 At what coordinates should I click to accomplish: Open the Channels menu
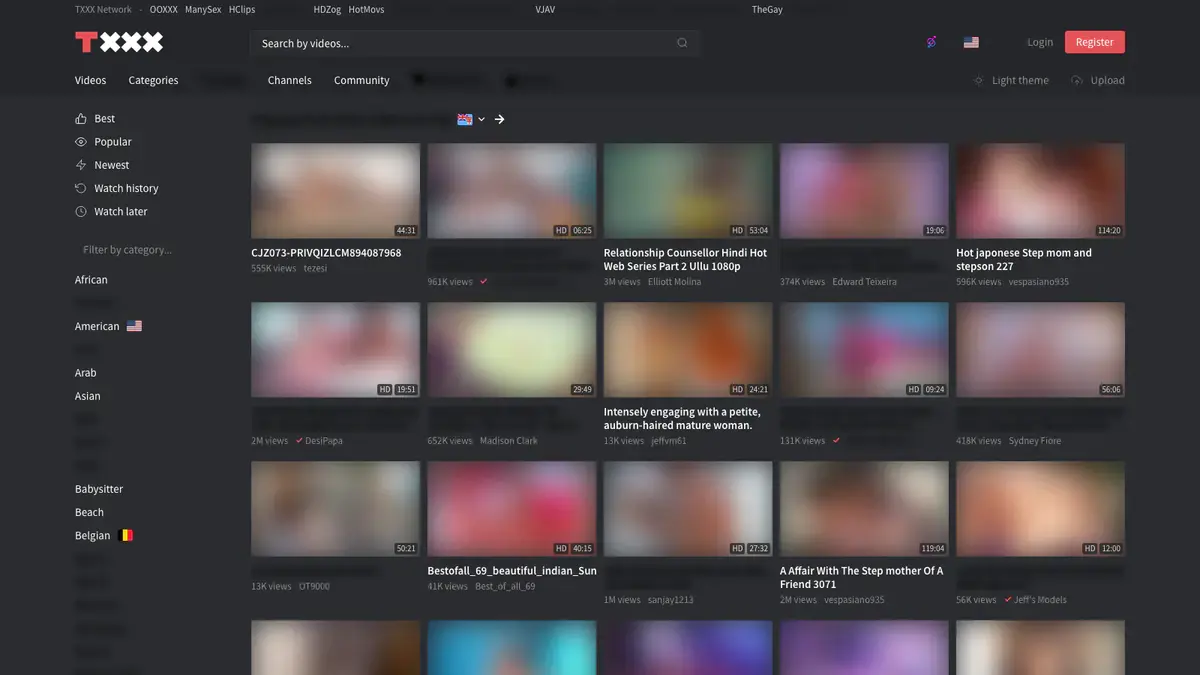click(289, 80)
